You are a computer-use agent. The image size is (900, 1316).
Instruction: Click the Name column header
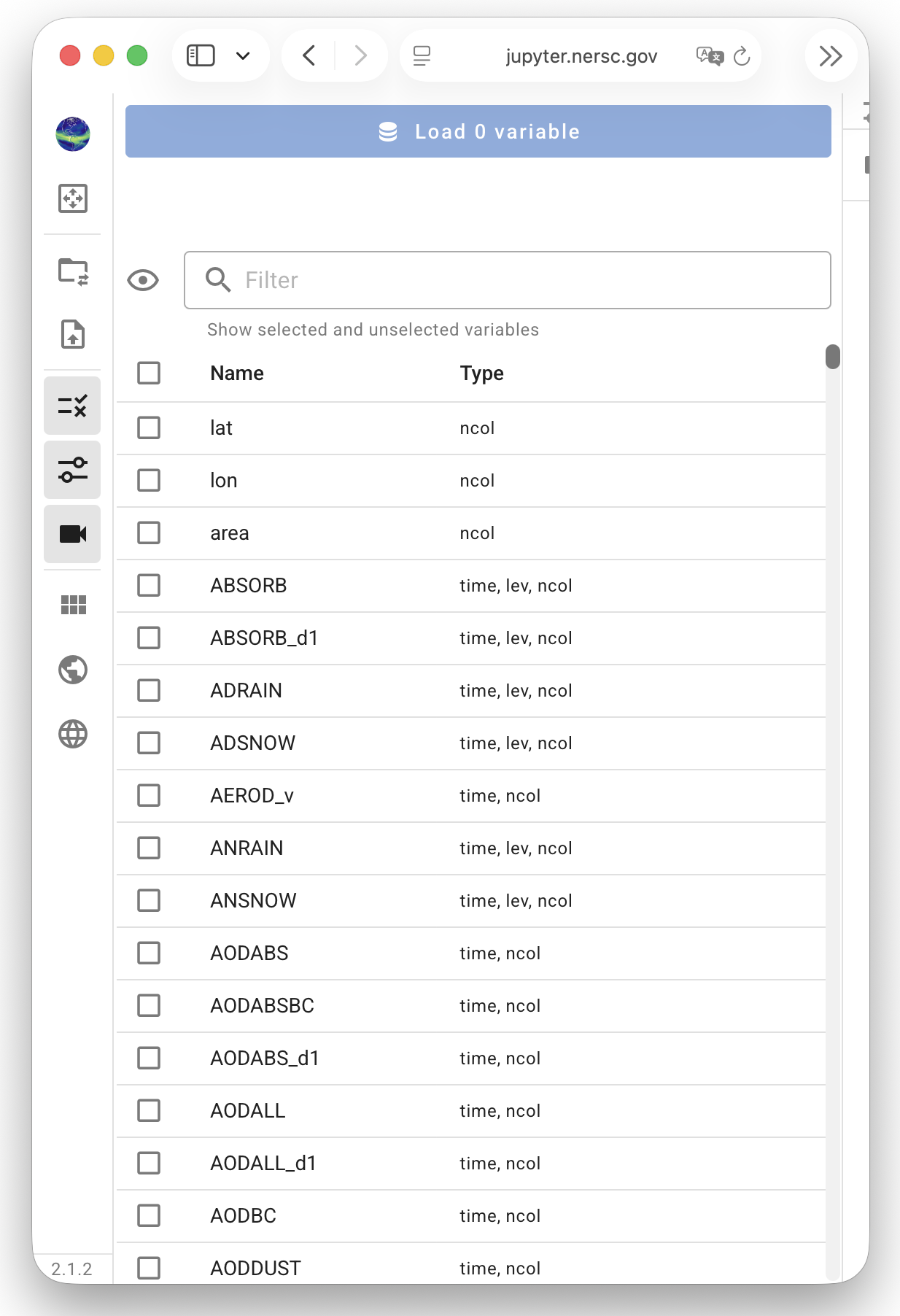pos(237,373)
